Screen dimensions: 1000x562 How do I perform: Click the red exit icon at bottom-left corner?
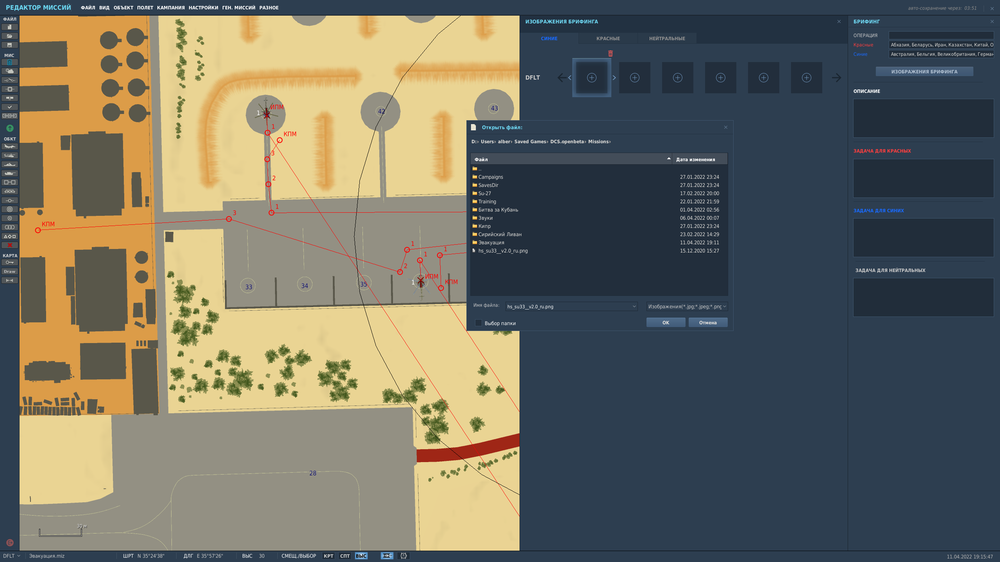[x=10, y=543]
